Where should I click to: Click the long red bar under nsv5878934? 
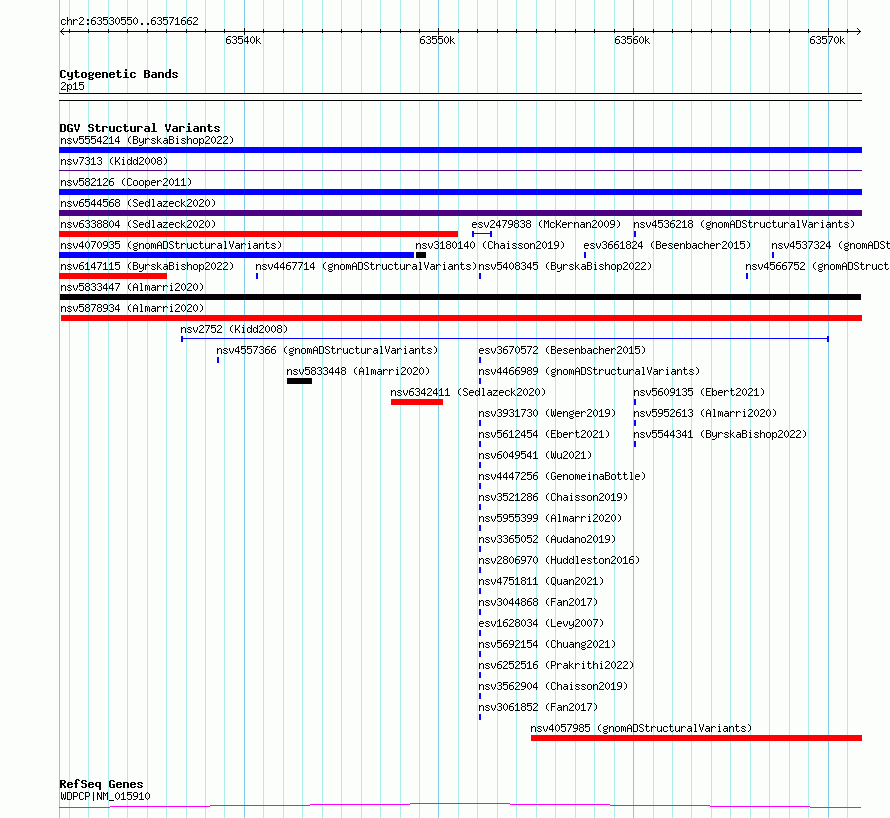[x=461, y=318]
